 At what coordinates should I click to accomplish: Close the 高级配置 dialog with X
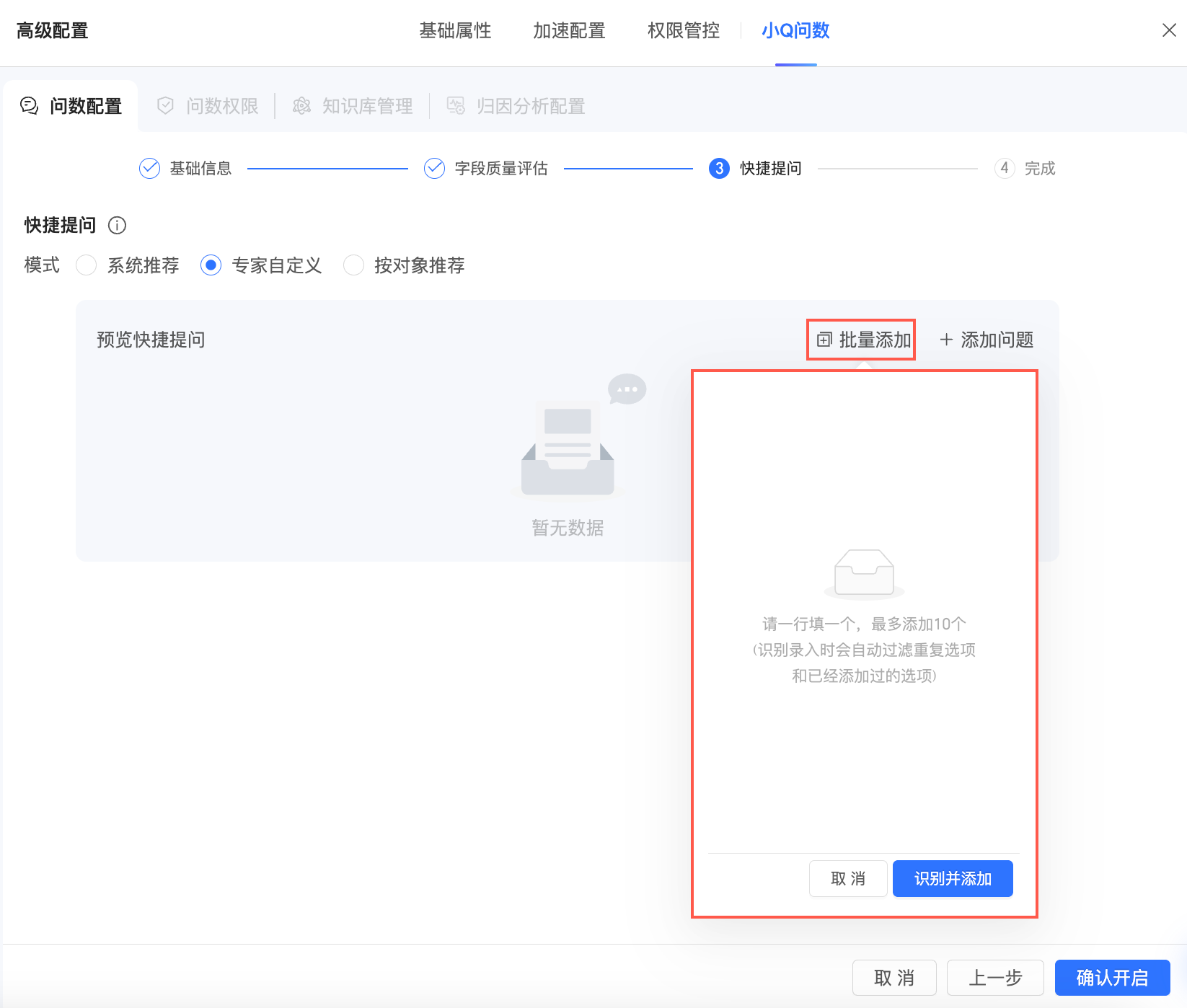[x=1169, y=30]
